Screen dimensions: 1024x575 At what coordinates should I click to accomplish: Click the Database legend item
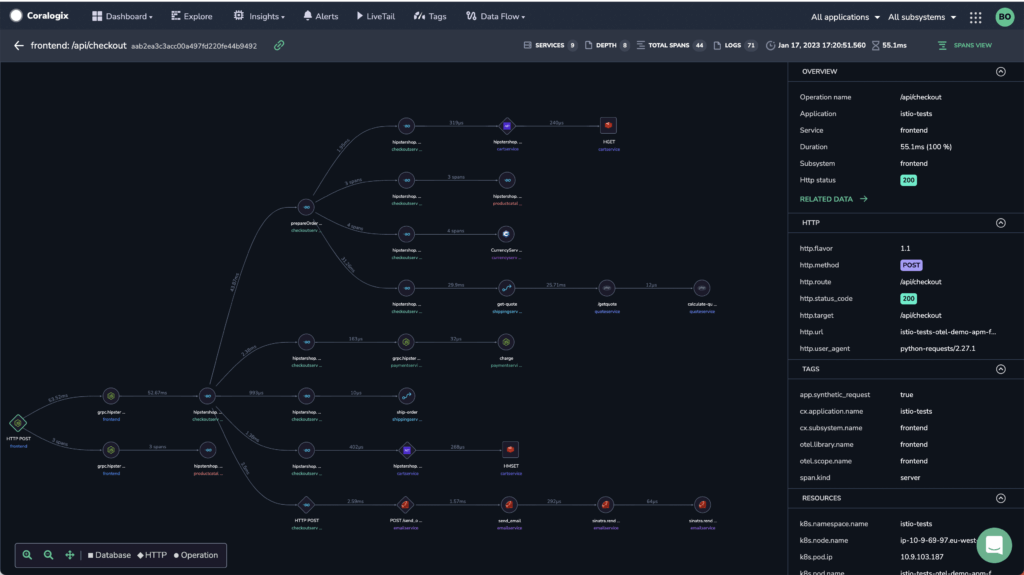[x=109, y=555]
